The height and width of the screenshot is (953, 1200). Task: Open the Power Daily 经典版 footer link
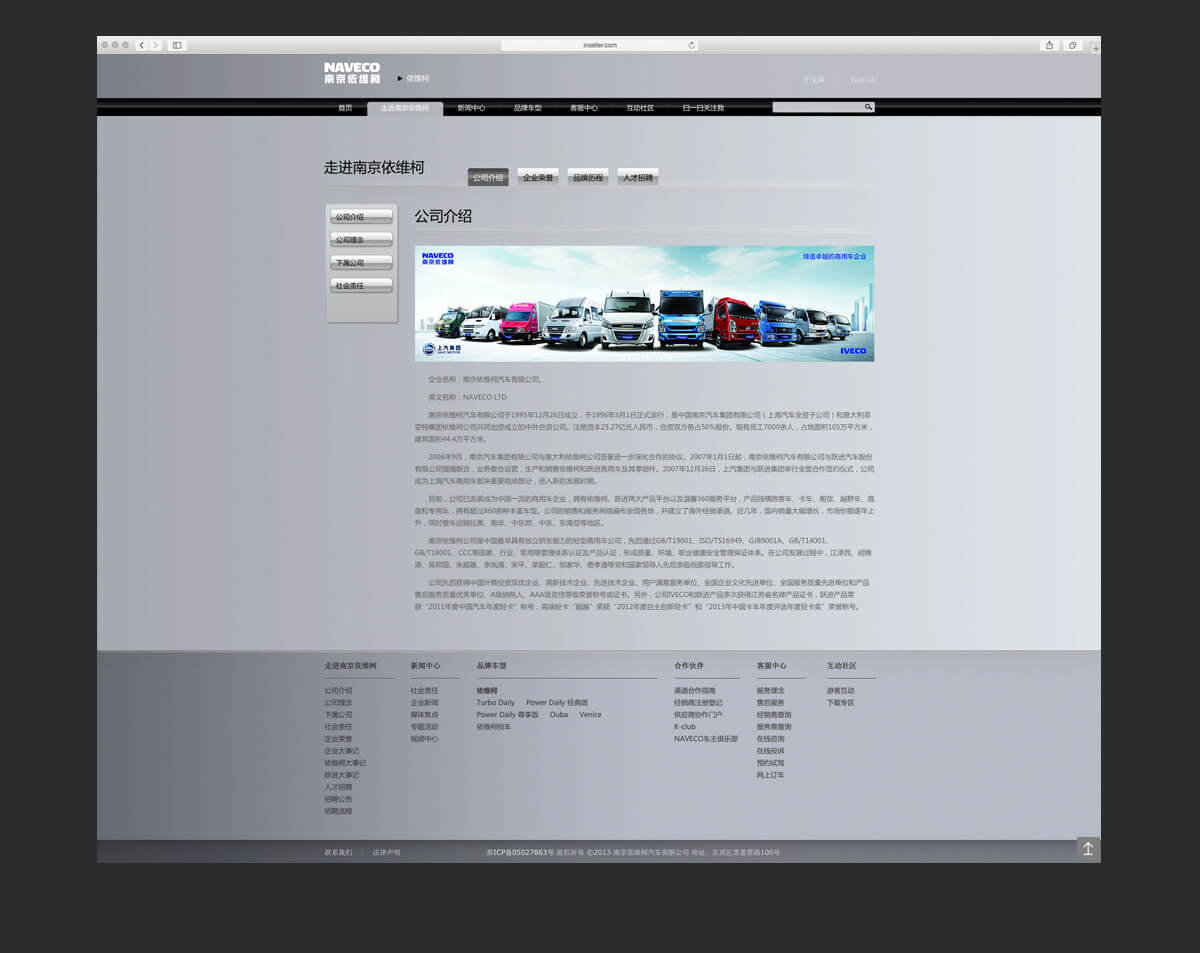557,703
